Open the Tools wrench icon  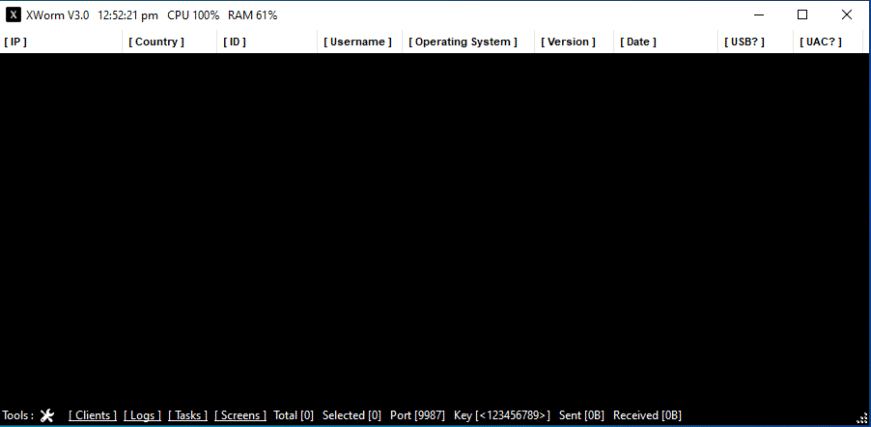tap(47, 415)
